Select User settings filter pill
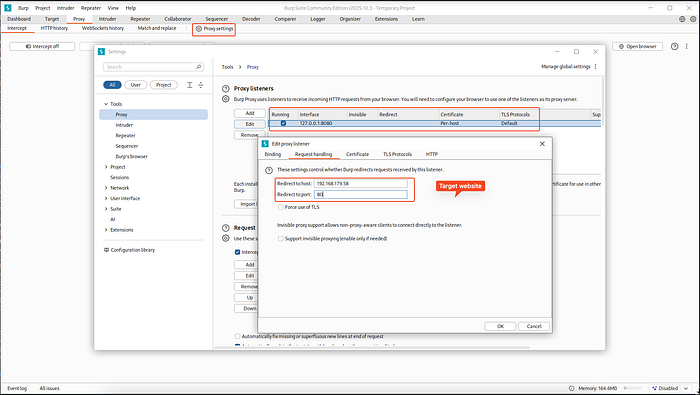 click(x=136, y=85)
